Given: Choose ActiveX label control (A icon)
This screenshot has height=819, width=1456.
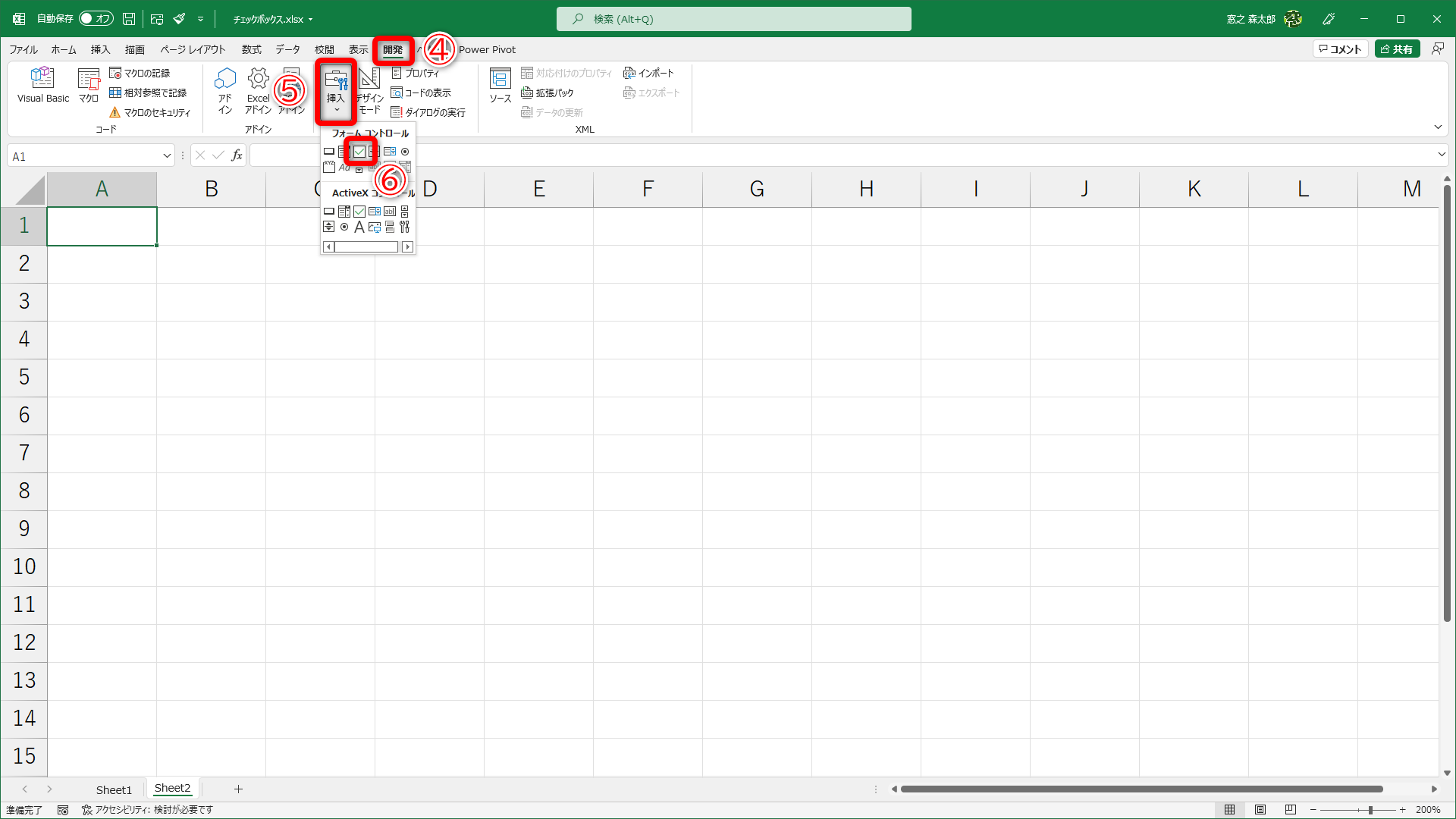Looking at the screenshot, I should point(359,227).
